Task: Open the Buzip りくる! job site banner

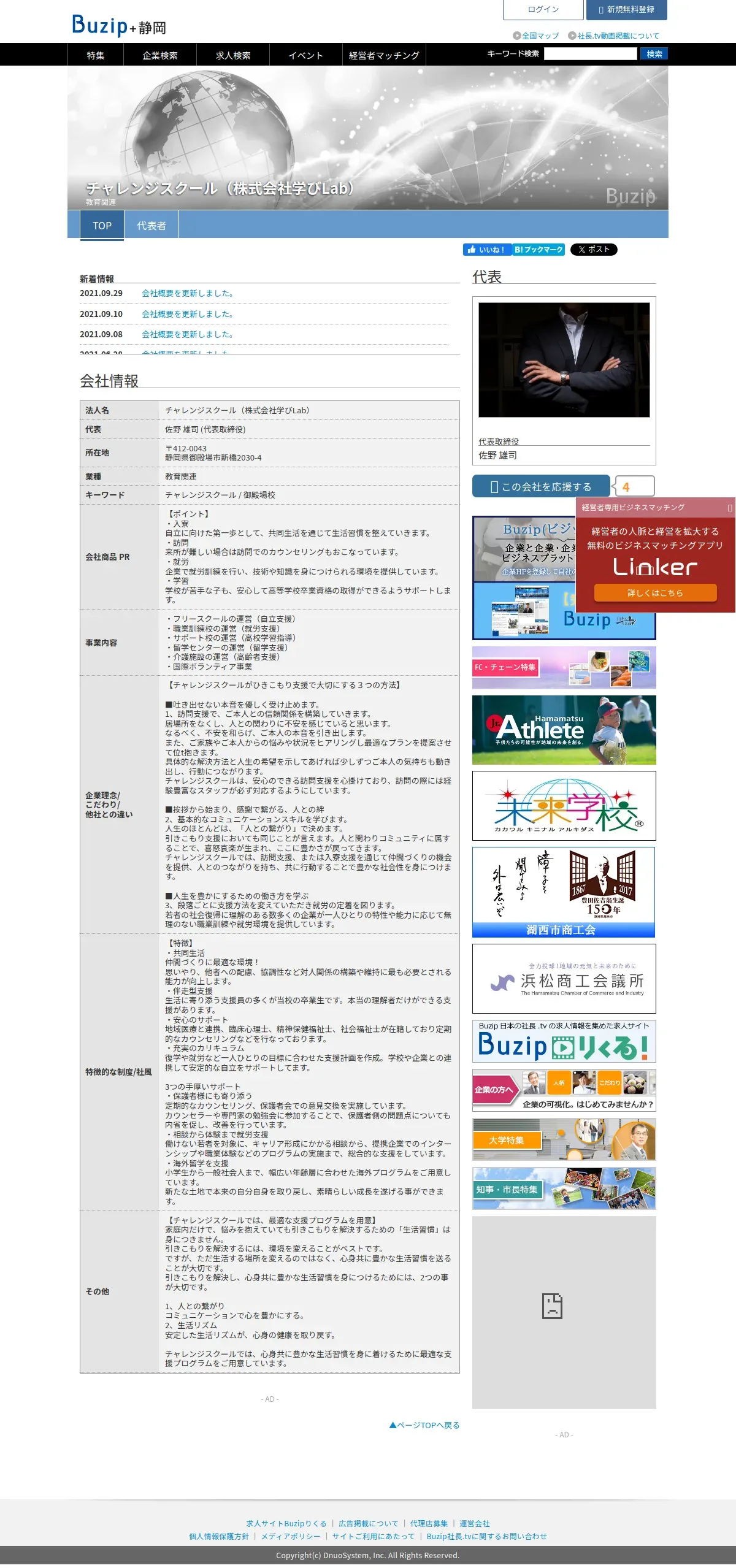Action: (x=564, y=1041)
